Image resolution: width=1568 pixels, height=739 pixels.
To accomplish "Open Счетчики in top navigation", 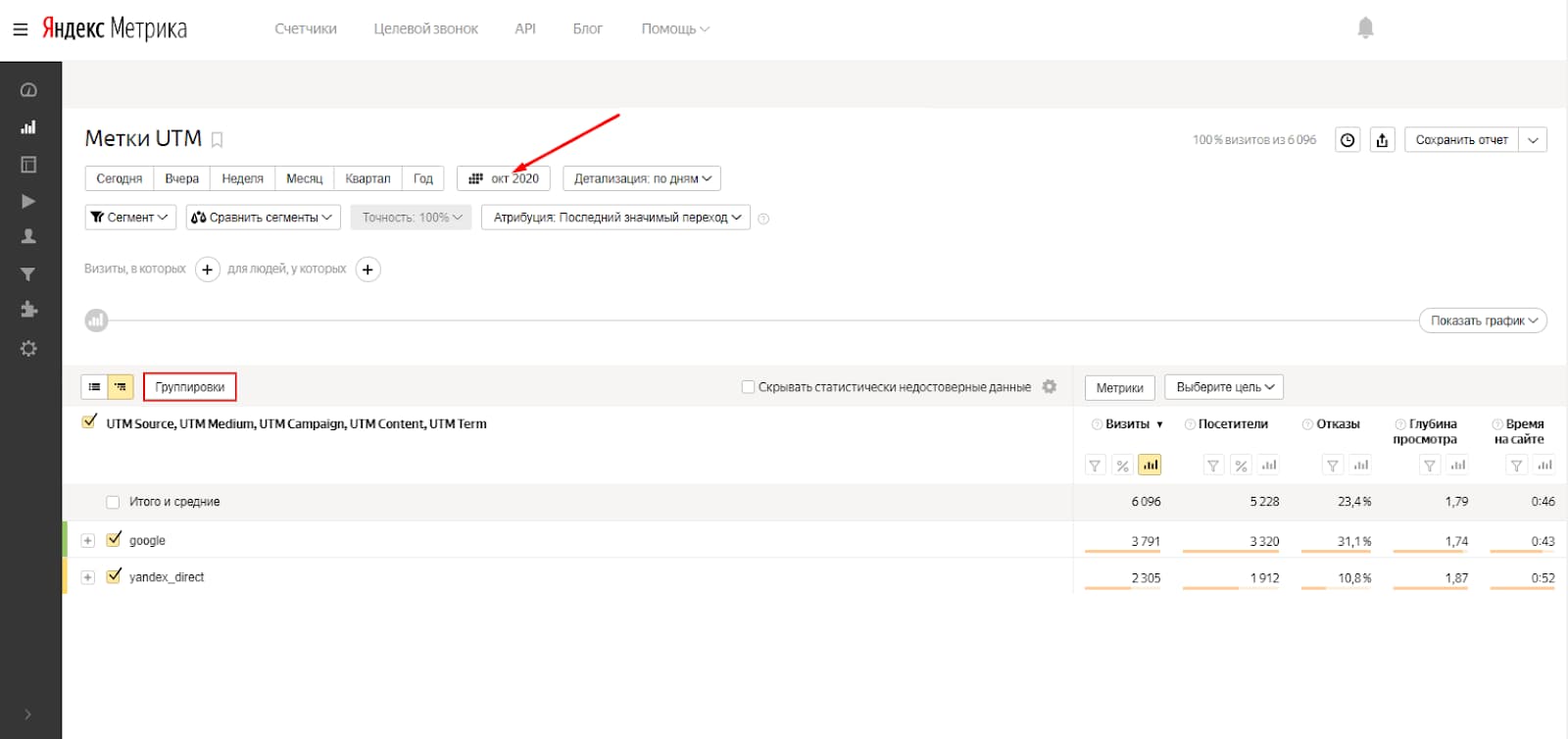I will [x=306, y=29].
